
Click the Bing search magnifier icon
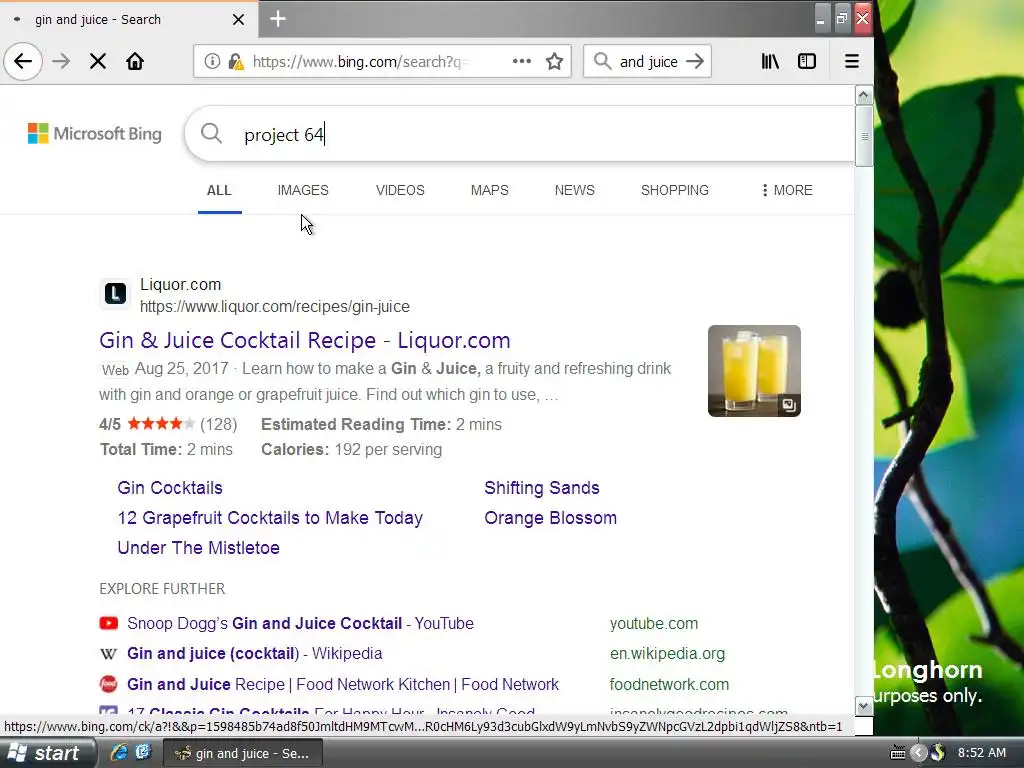pyautogui.click(x=211, y=133)
